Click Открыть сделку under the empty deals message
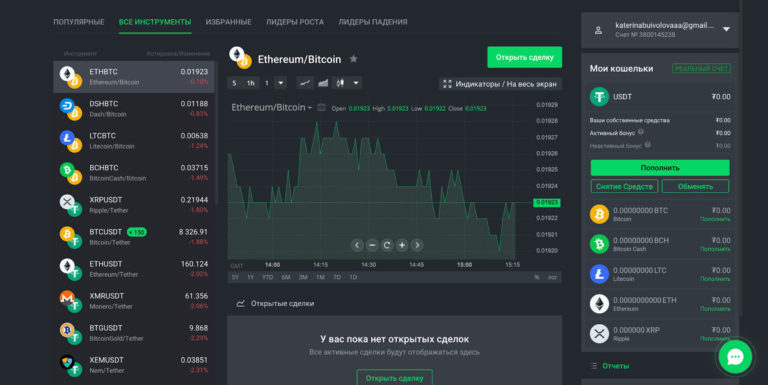Image resolution: width=768 pixels, height=385 pixels. [x=394, y=377]
